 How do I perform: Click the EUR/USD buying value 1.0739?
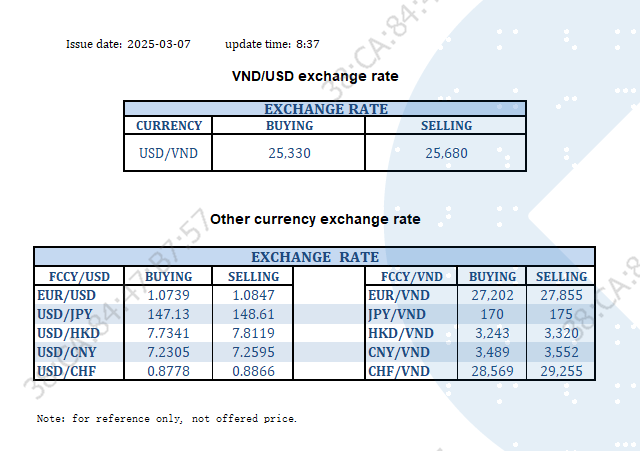(x=169, y=295)
